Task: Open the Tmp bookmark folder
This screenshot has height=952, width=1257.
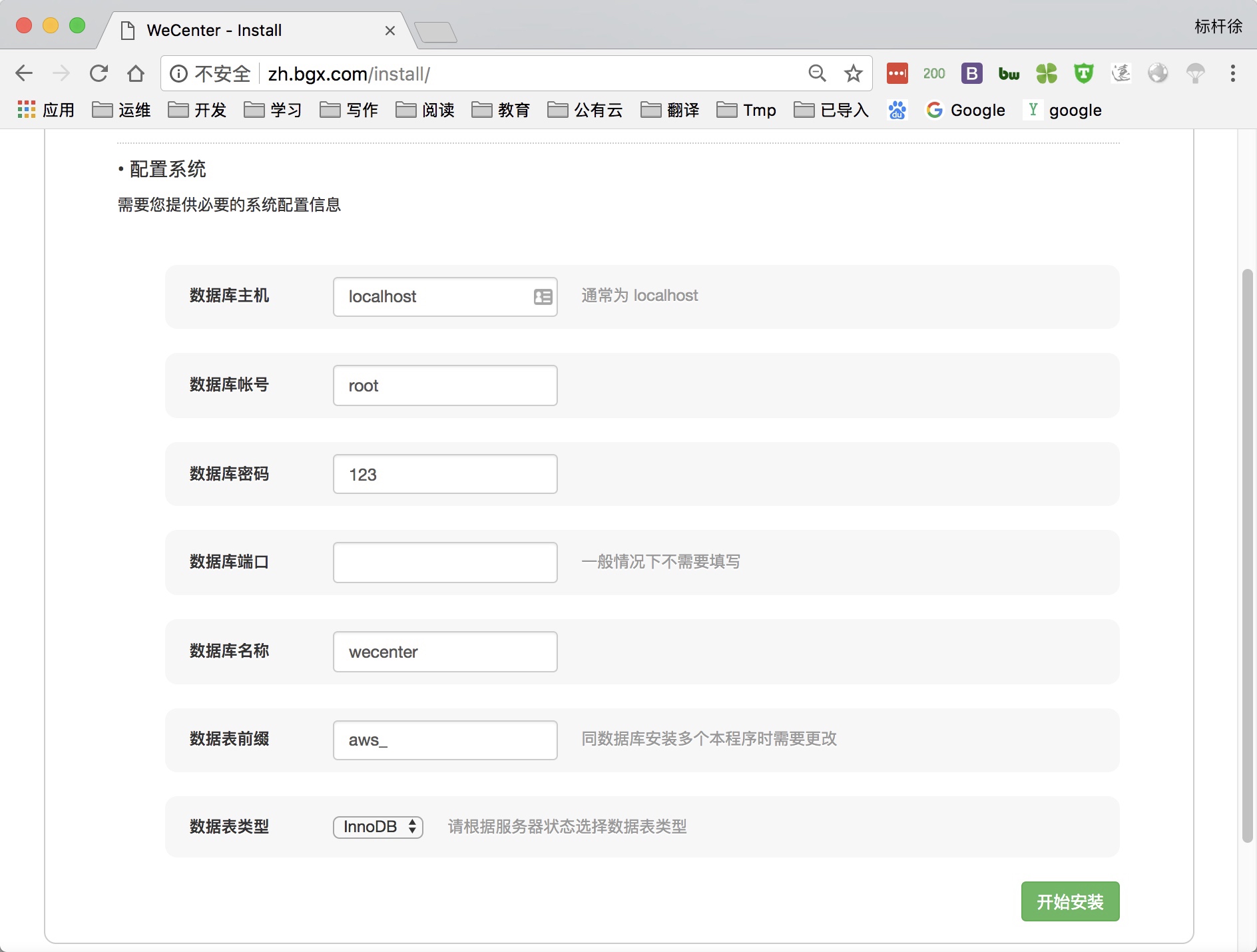Action: (x=746, y=110)
